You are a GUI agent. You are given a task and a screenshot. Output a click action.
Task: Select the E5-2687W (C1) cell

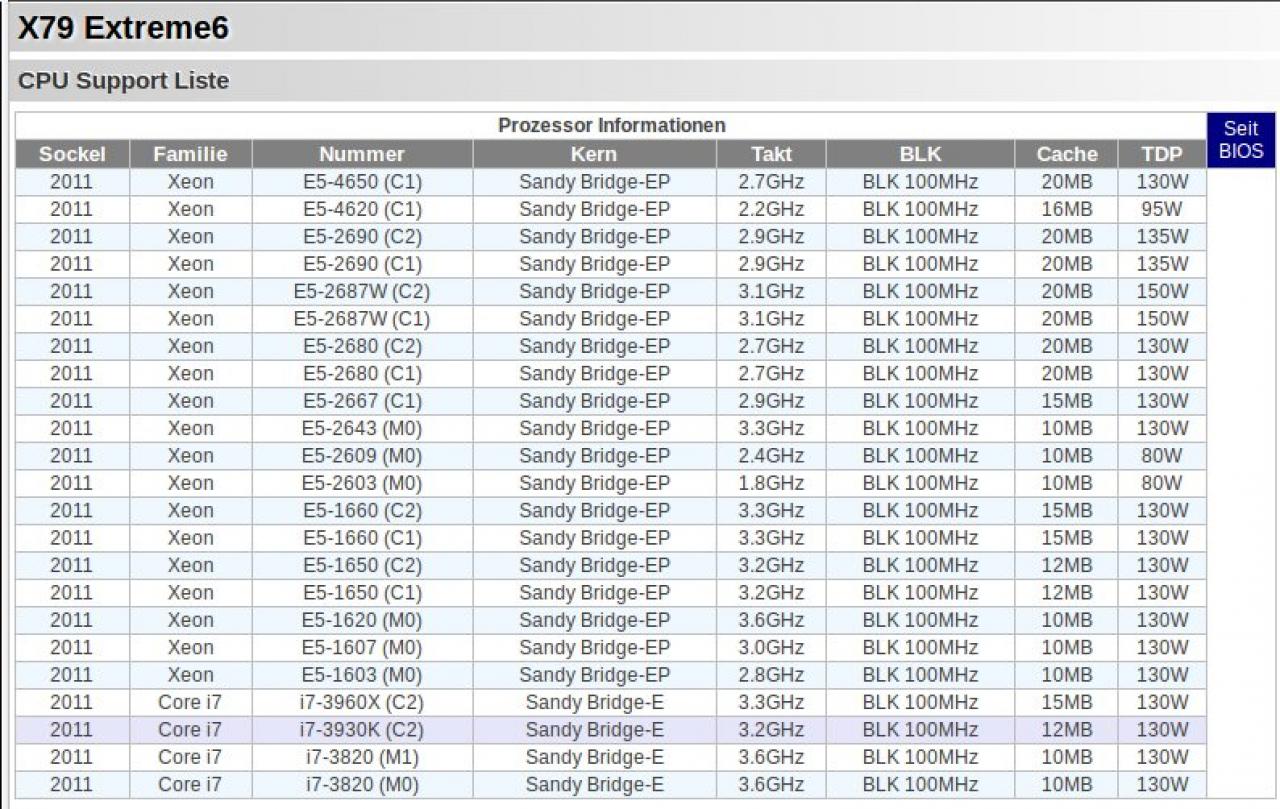coord(362,319)
